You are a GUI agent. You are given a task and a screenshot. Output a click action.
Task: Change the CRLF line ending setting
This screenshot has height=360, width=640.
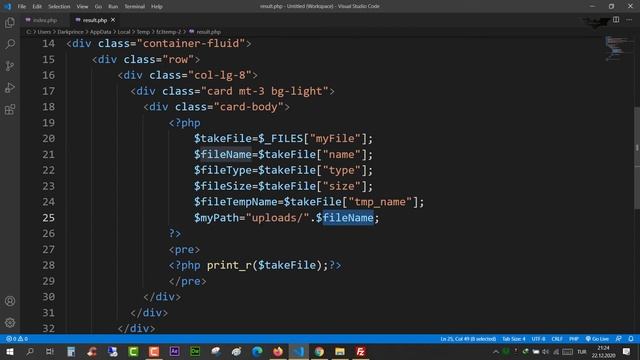(557, 339)
